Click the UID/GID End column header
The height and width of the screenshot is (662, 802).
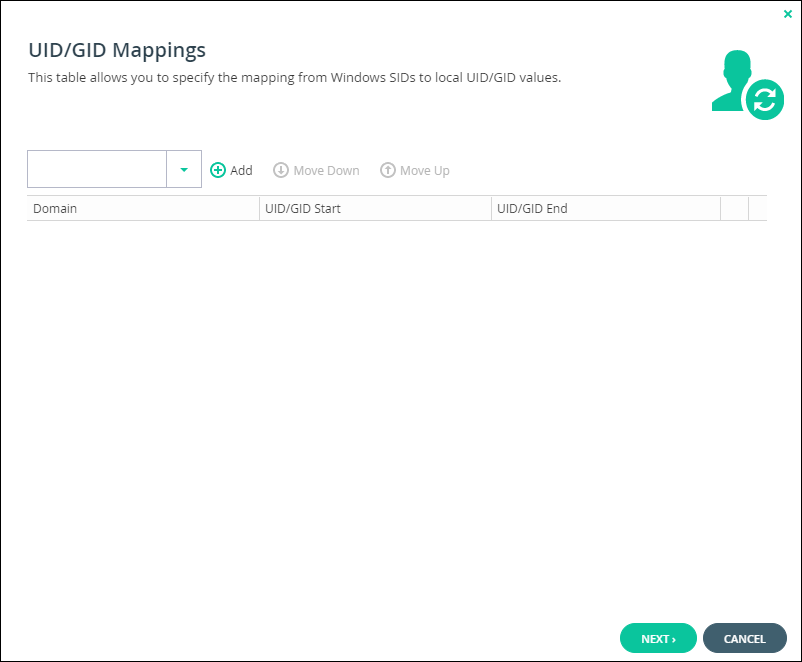606,209
